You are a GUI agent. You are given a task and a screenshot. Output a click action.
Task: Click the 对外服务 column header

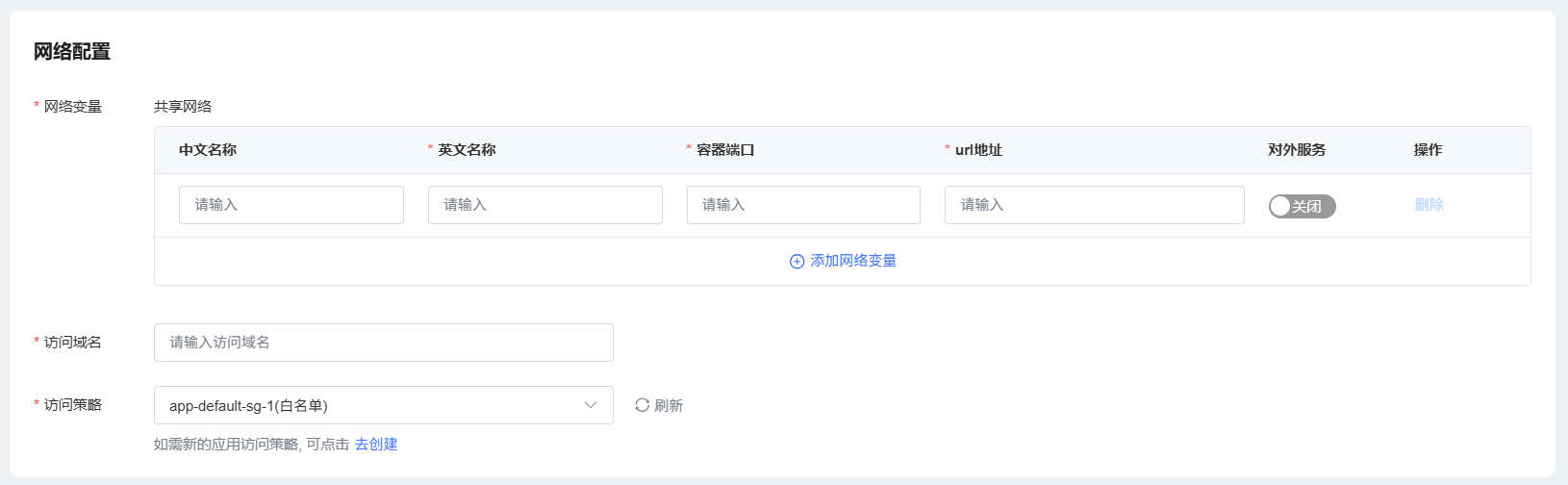1297,150
